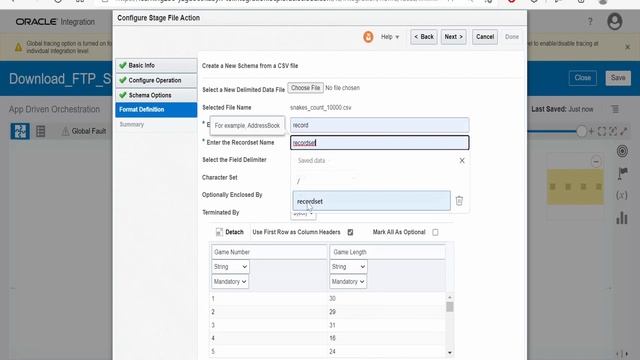Focus the Recordset Name input field

tap(380, 142)
